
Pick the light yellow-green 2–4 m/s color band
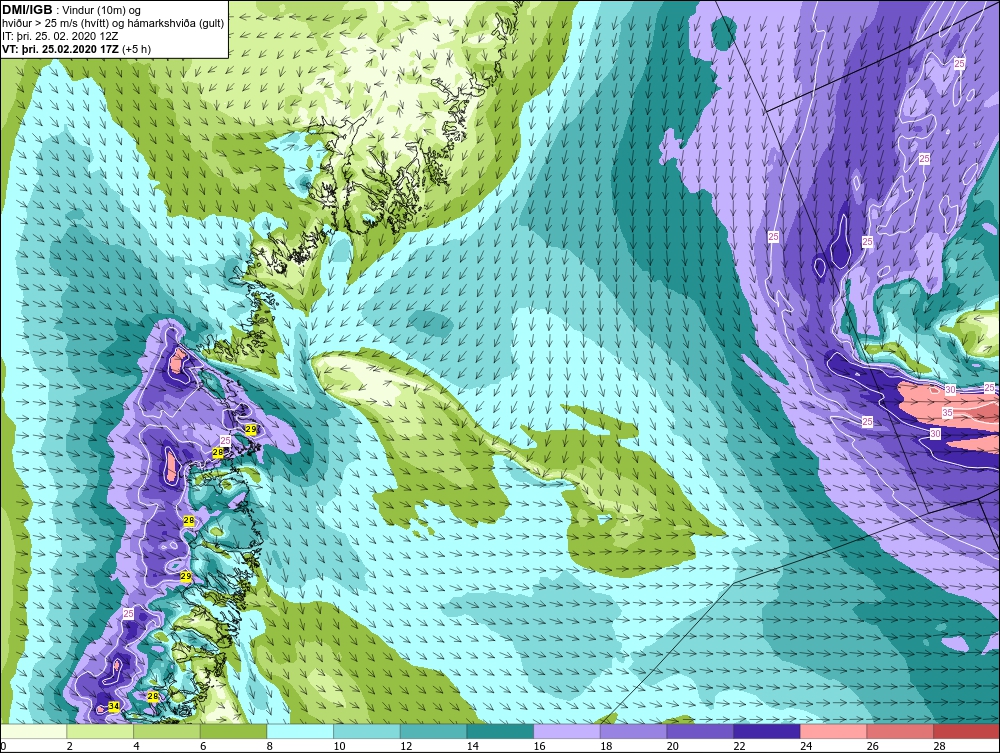point(100,731)
